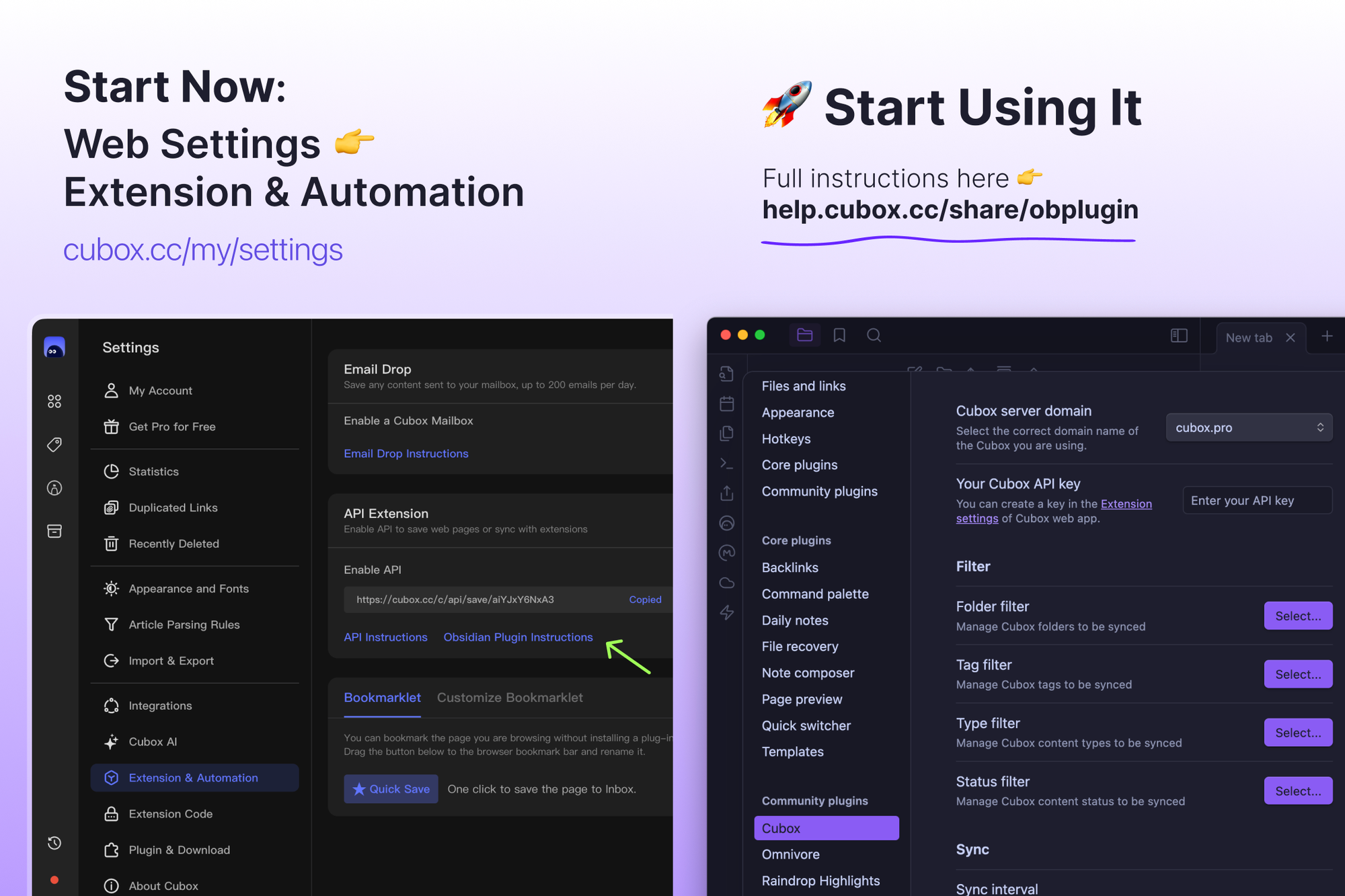Open Backlinks plugin settings

coord(790,567)
